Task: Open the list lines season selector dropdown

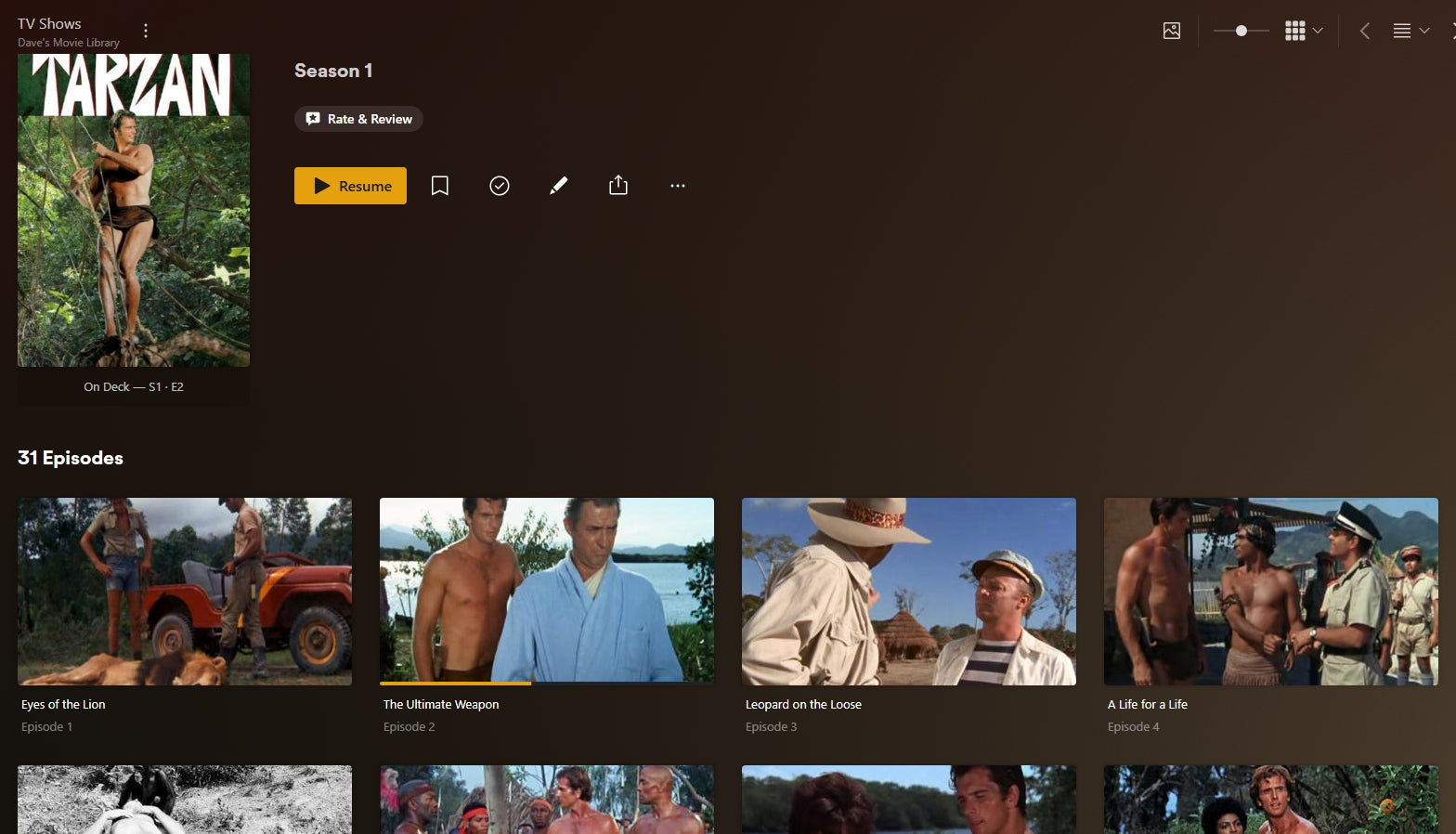Action: point(1410,31)
